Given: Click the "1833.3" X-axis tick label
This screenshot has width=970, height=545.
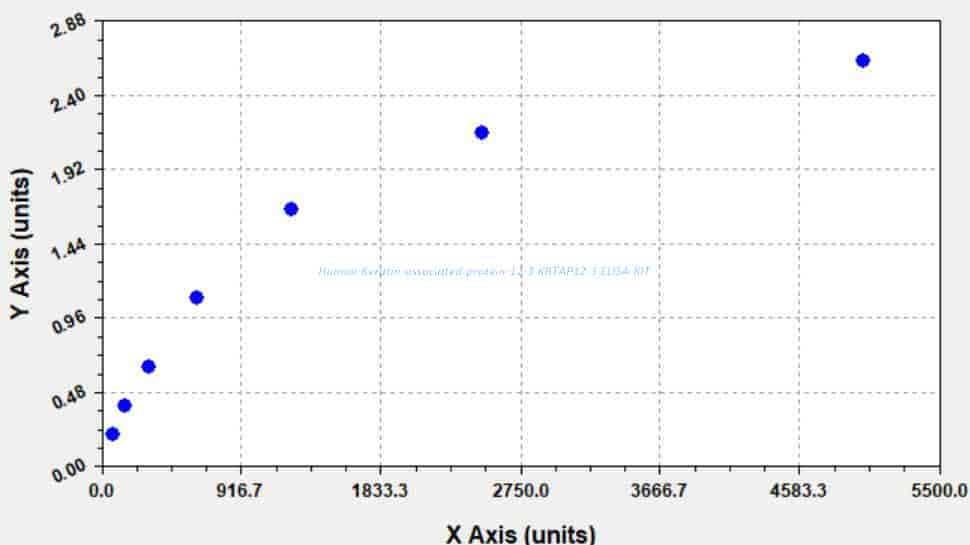Looking at the screenshot, I should tap(380, 491).
